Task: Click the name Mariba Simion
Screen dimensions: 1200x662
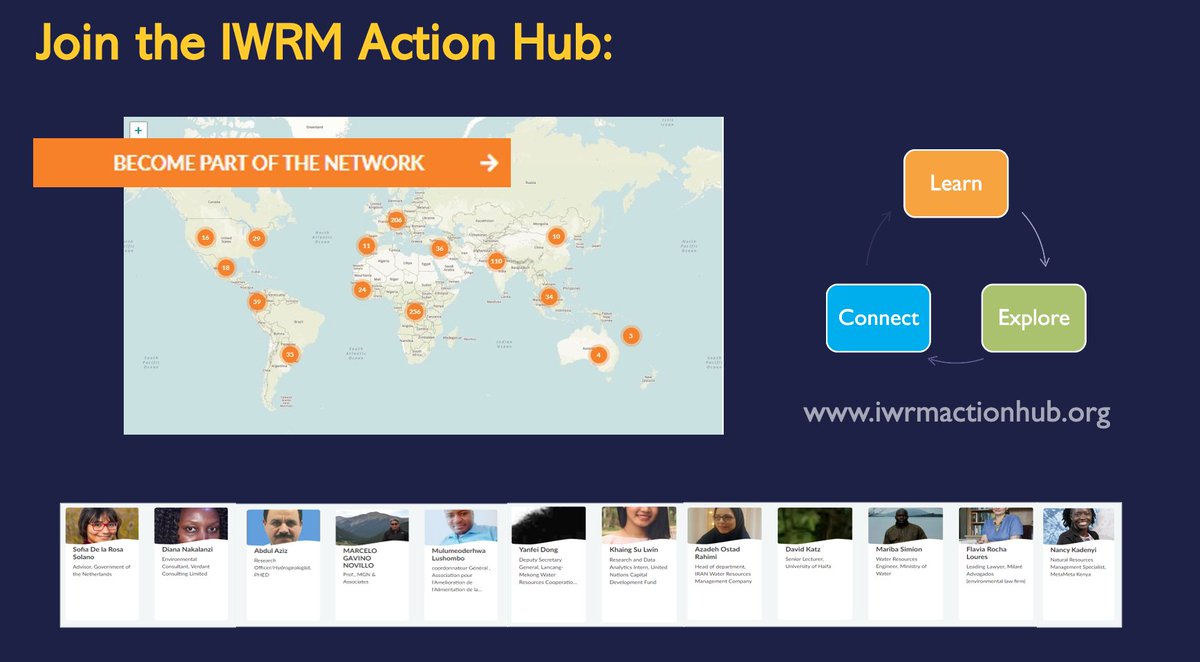Action: pyautogui.click(x=899, y=549)
